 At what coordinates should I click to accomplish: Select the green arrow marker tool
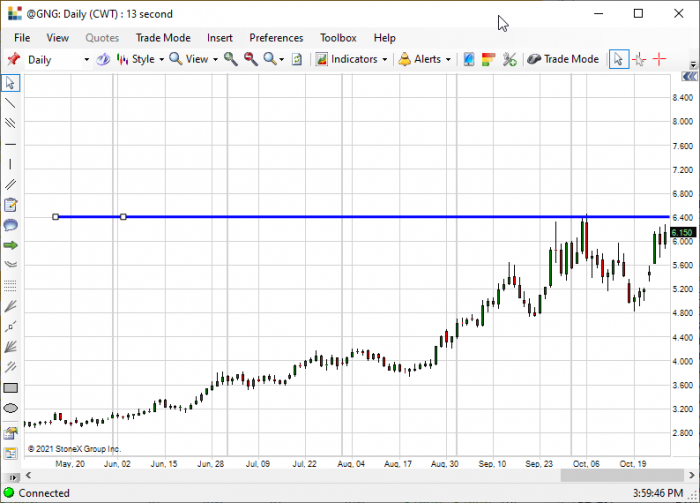[x=10, y=245]
